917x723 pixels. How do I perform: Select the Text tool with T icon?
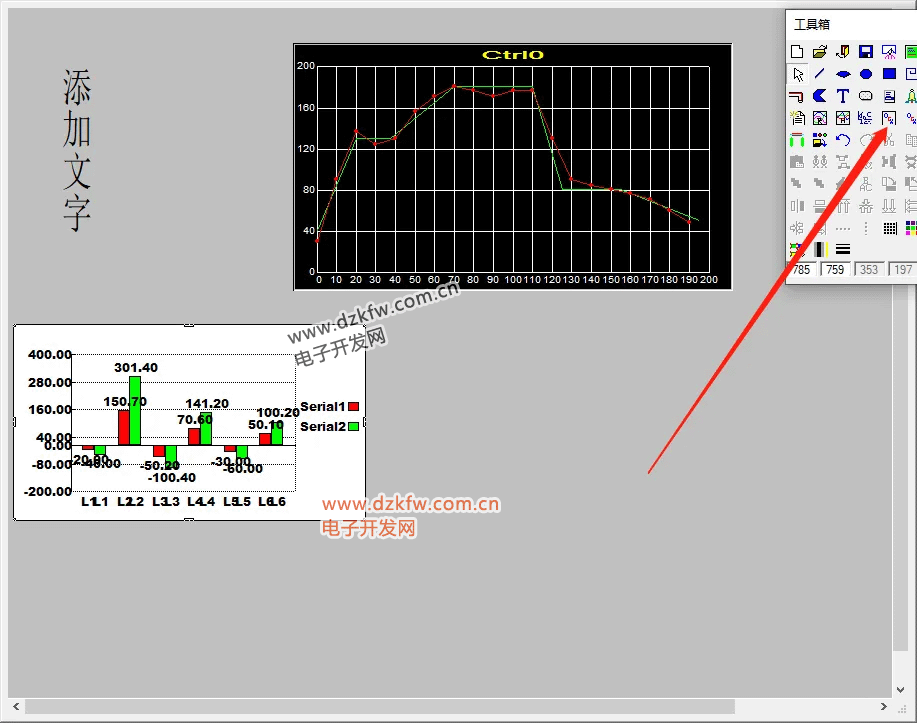tap(843, 96)
